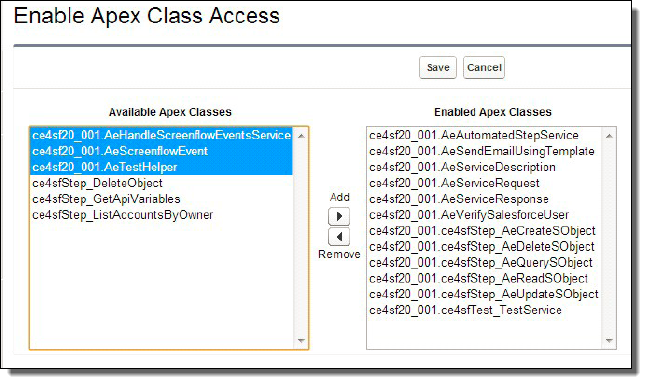
Task: Select ce4sf20_001.ce4sfTest_TestService in enabled list
Action: click(484, 310)
